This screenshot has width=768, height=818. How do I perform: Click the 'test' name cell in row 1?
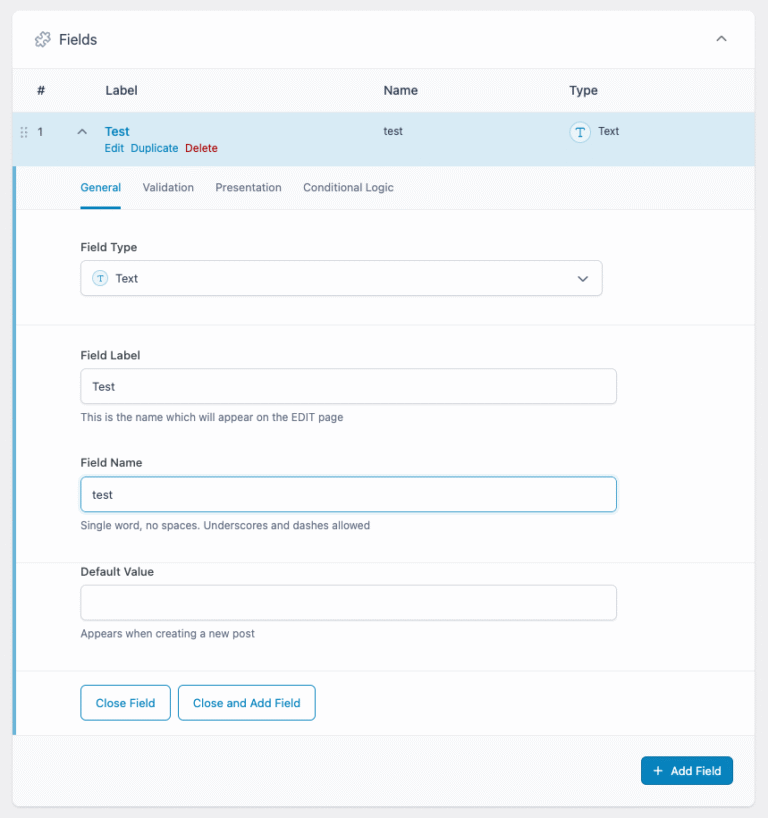click(x=393, y=131)
